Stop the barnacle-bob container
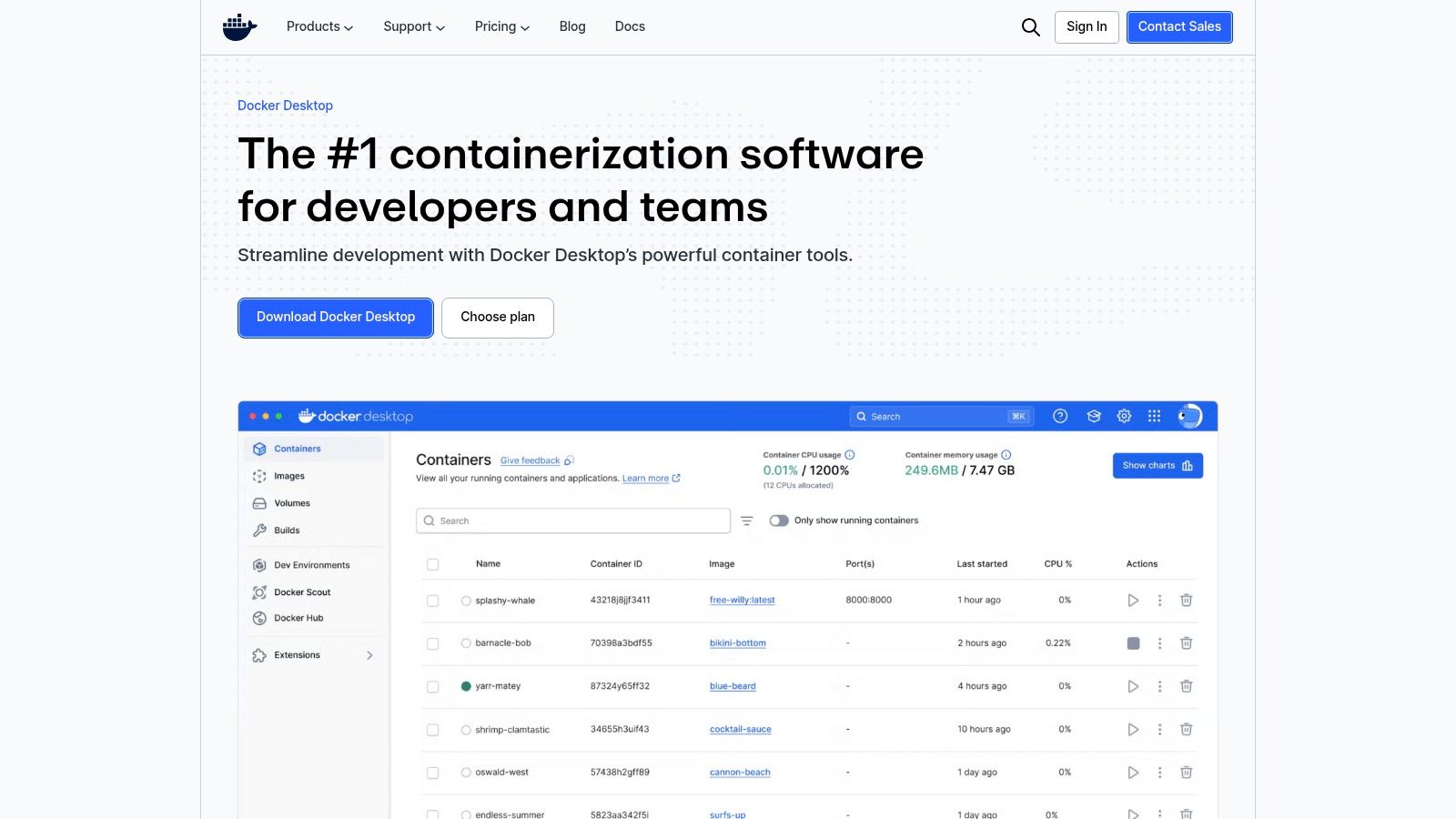 click(1133, 643)
